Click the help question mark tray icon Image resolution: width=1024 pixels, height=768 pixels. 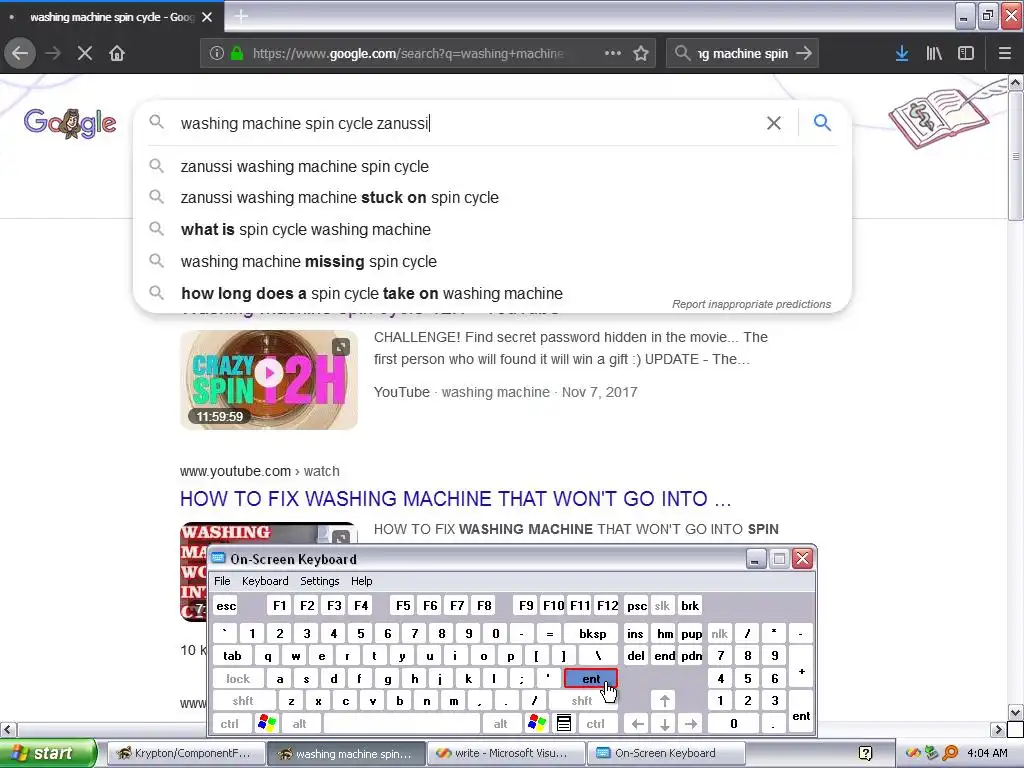(866, 754)
